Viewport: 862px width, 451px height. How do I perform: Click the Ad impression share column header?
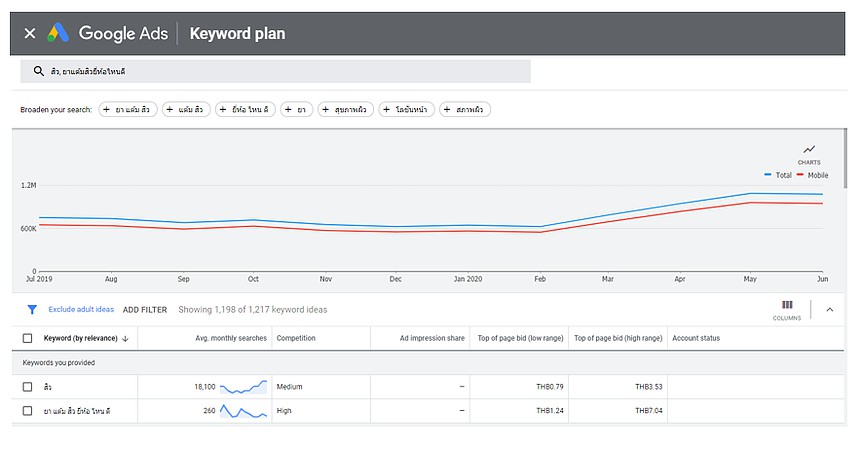coord(432,338)
